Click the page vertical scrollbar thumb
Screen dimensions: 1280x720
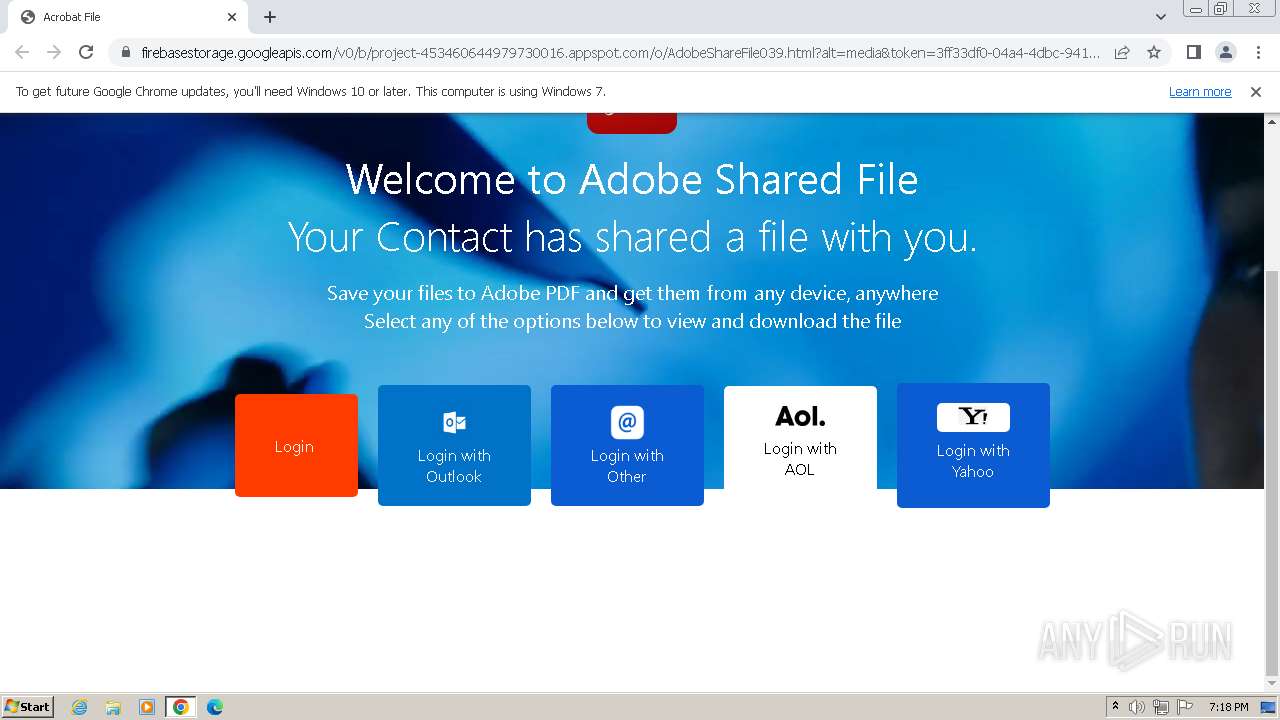pos(1272,474)
